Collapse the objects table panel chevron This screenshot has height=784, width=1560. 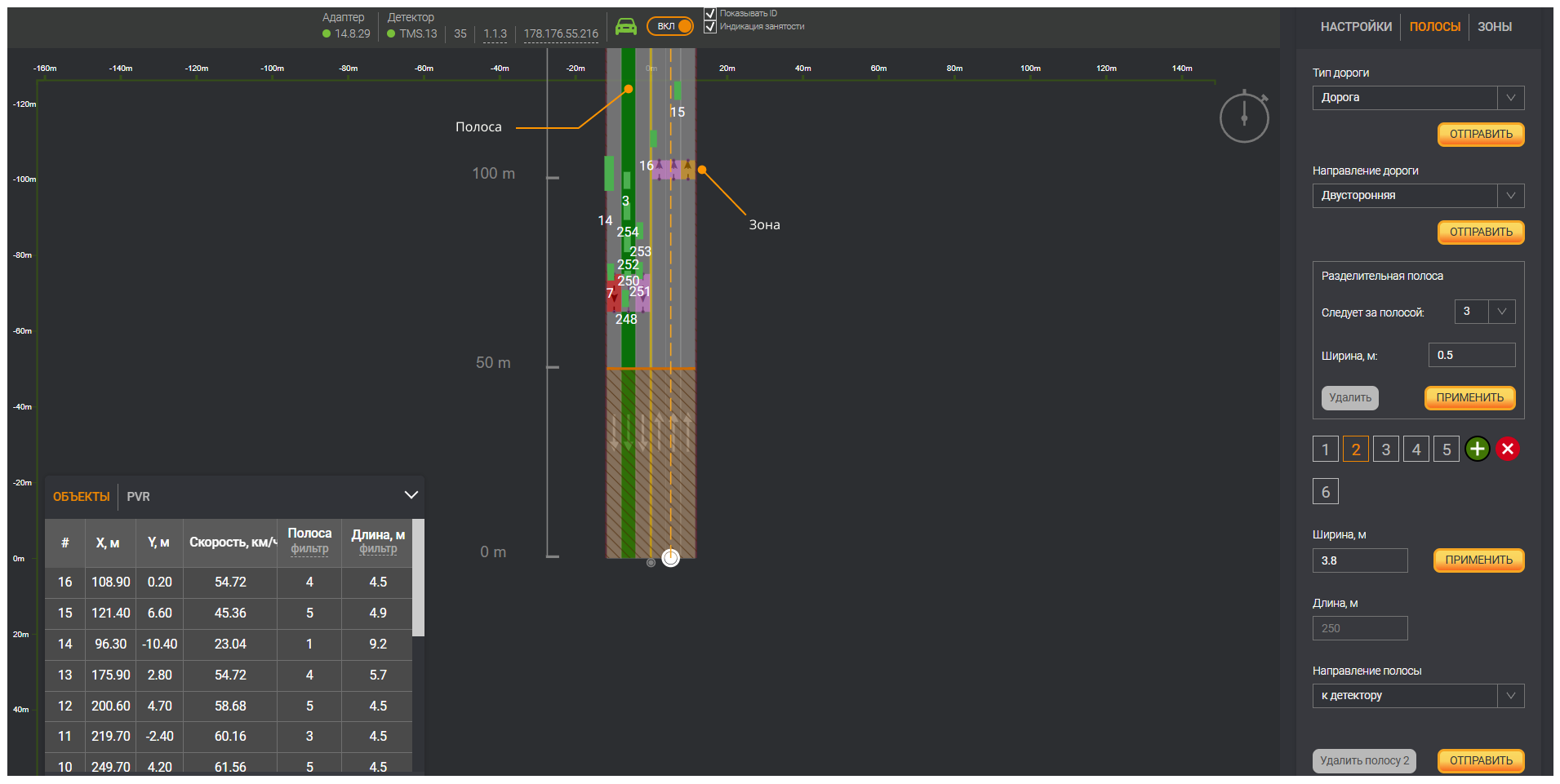[x=411, y=495]
